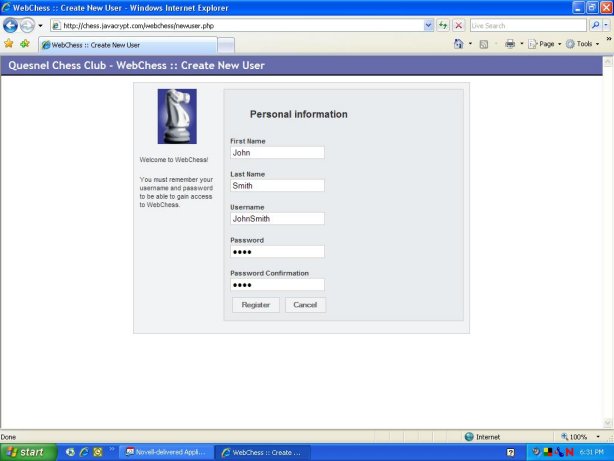The width and height of the screenshot is (614, 461).
Task: Open a new blank tab
Action: coord(226,45)
